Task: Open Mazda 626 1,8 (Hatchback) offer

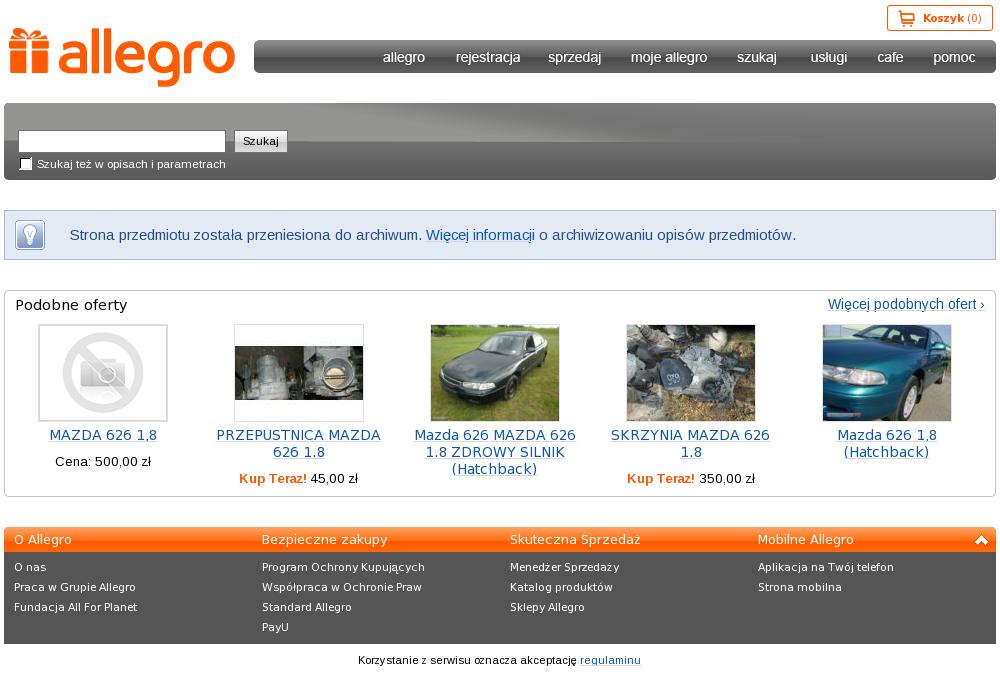Action: (x=886, y=443)
